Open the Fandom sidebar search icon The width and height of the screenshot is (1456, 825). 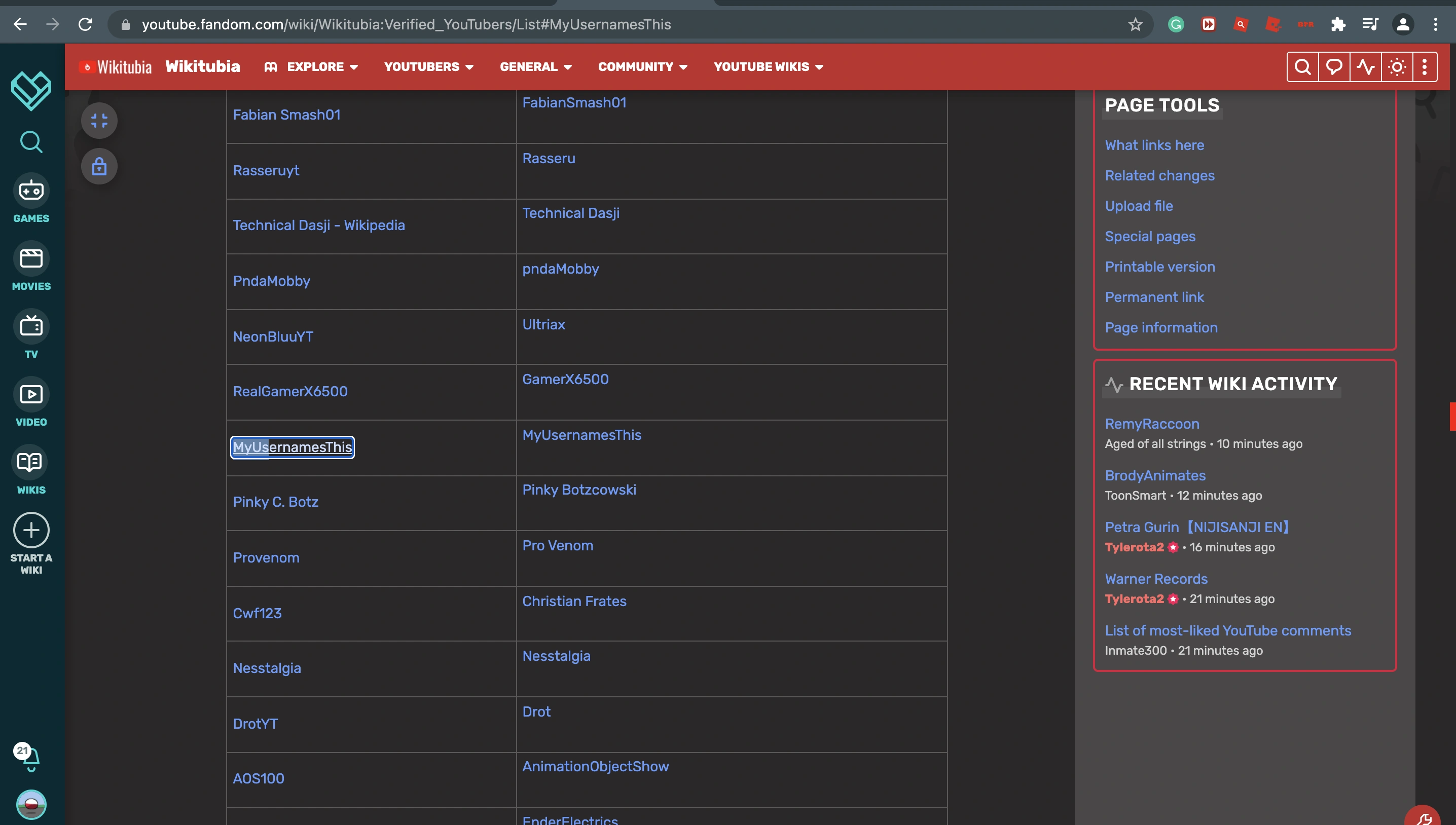[x=31, y=142]
